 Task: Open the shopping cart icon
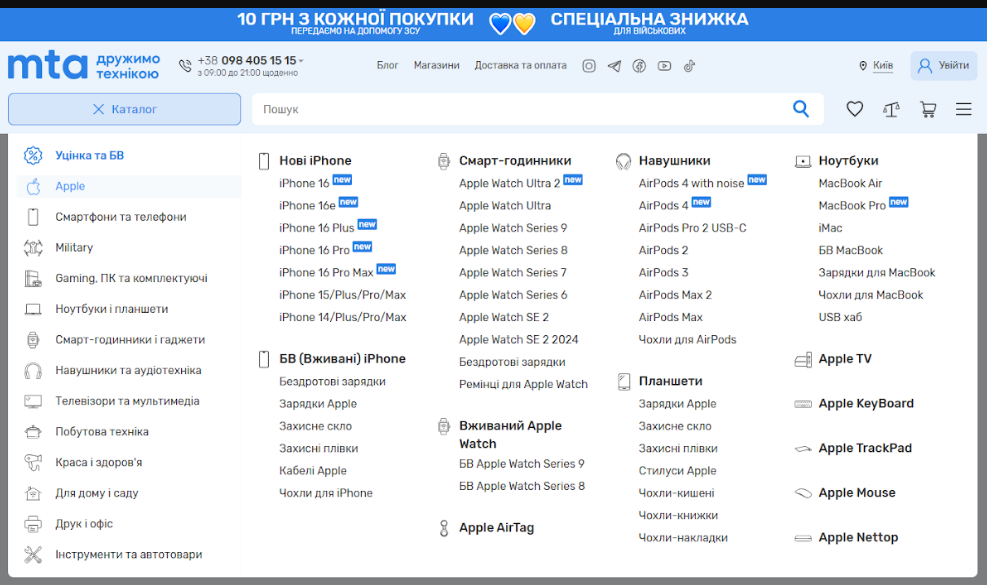click(x=928, y=110)
